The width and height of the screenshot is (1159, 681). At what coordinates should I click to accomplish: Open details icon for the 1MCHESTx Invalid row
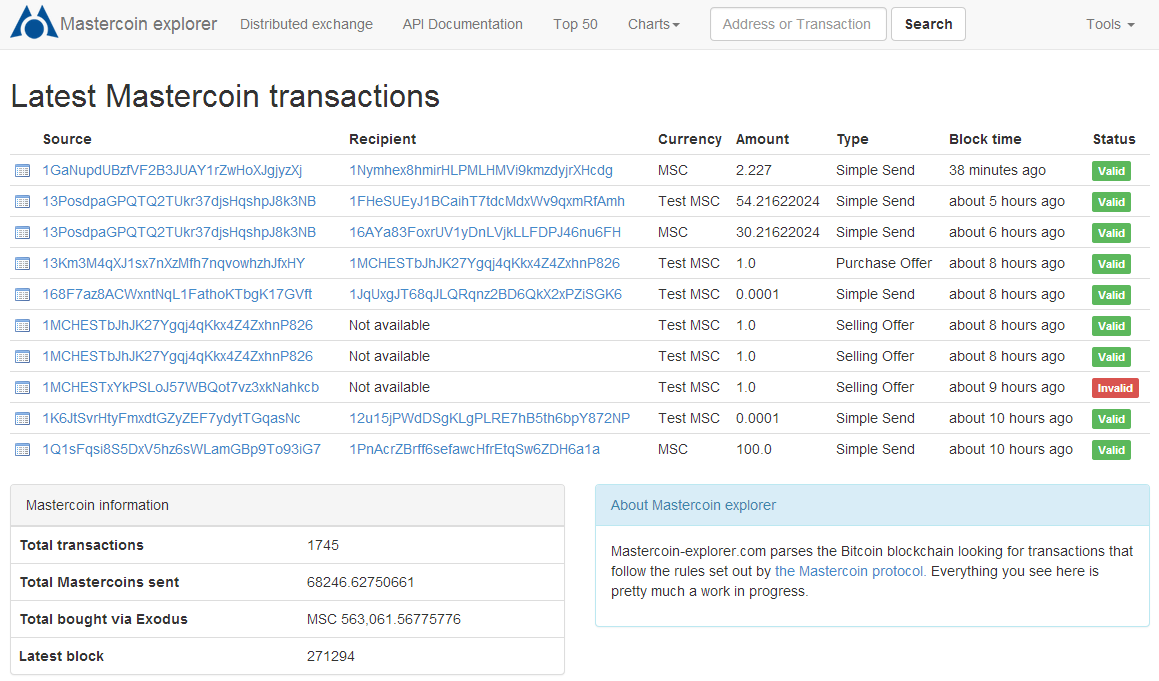click(23, 388)
